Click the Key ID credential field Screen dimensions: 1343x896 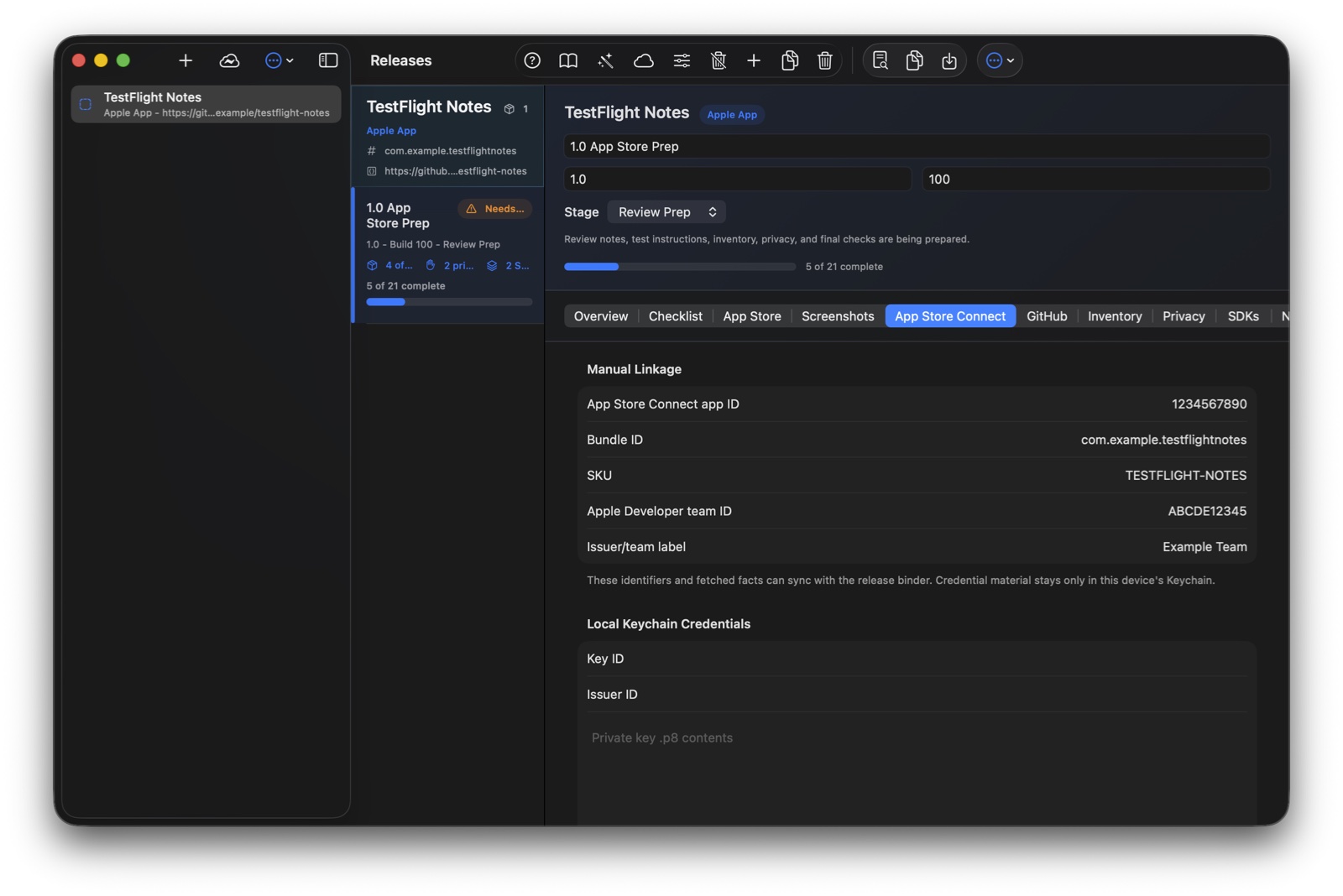[x=917, y=659]
